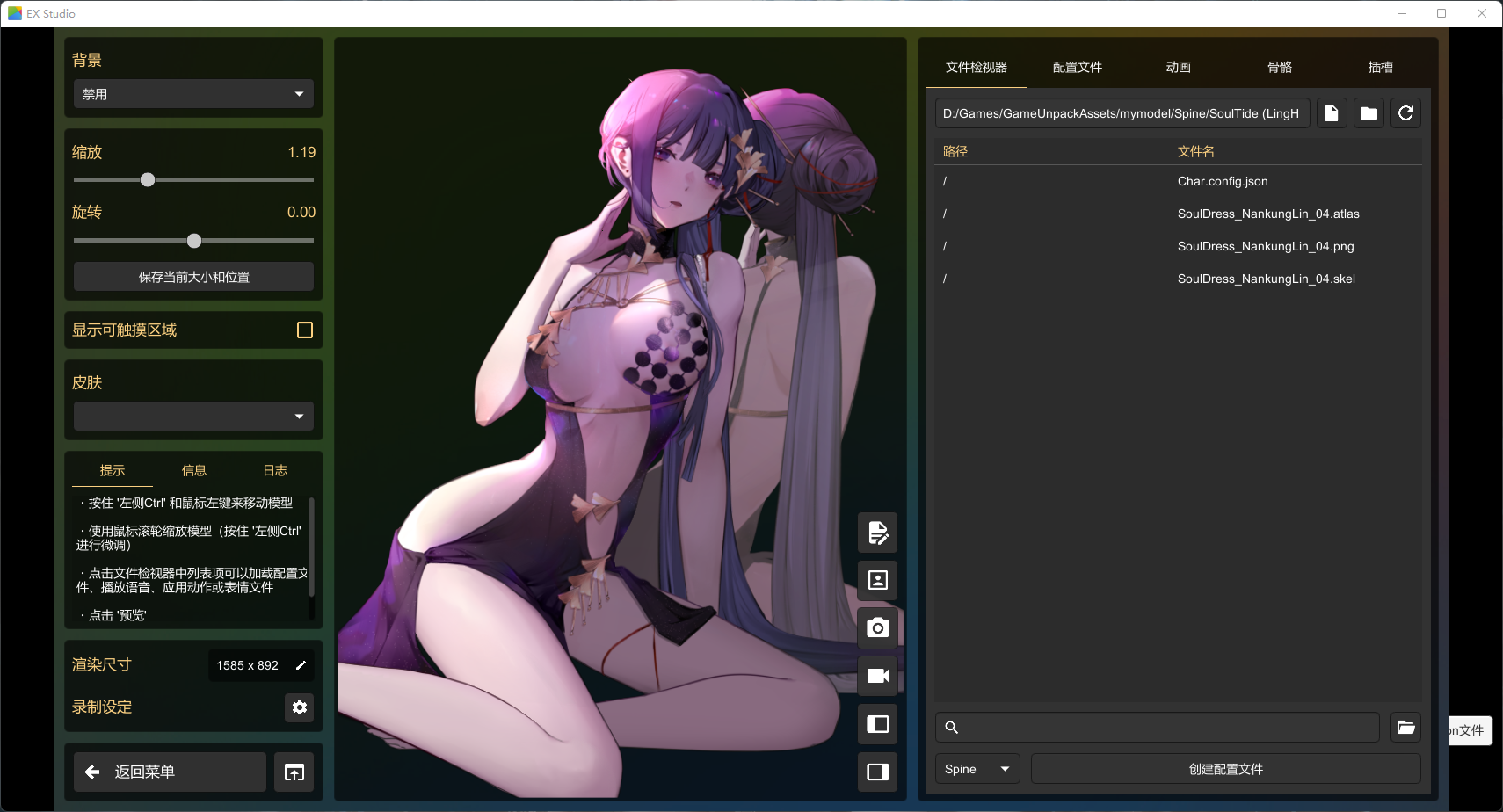Click the tips panel scrollbar
The width and height of the screenshot is (1503, 812).
[312, 547]
